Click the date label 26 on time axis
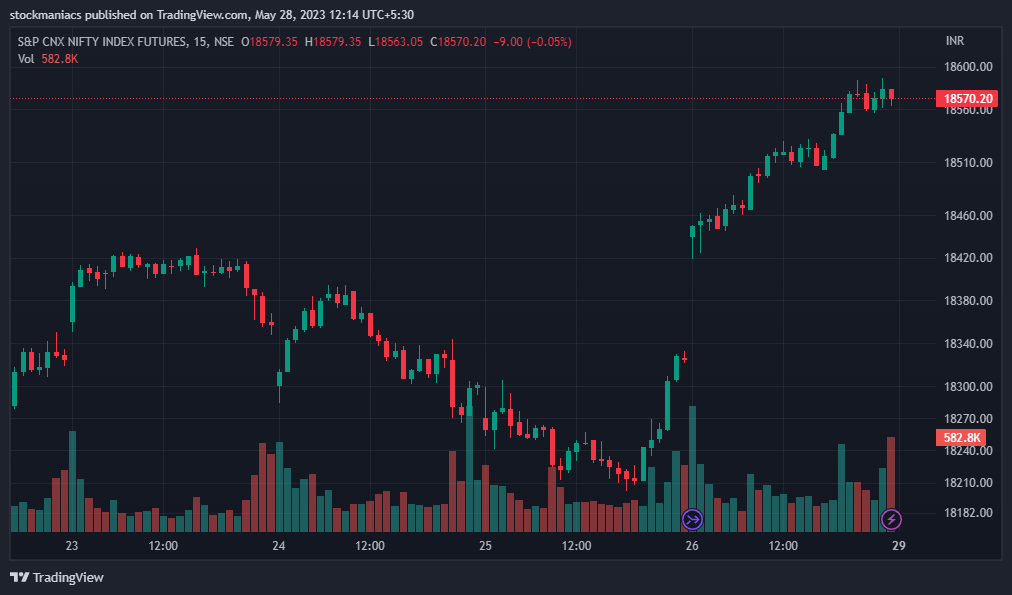This screenshot has width=1012, height=595. (692, 546)
